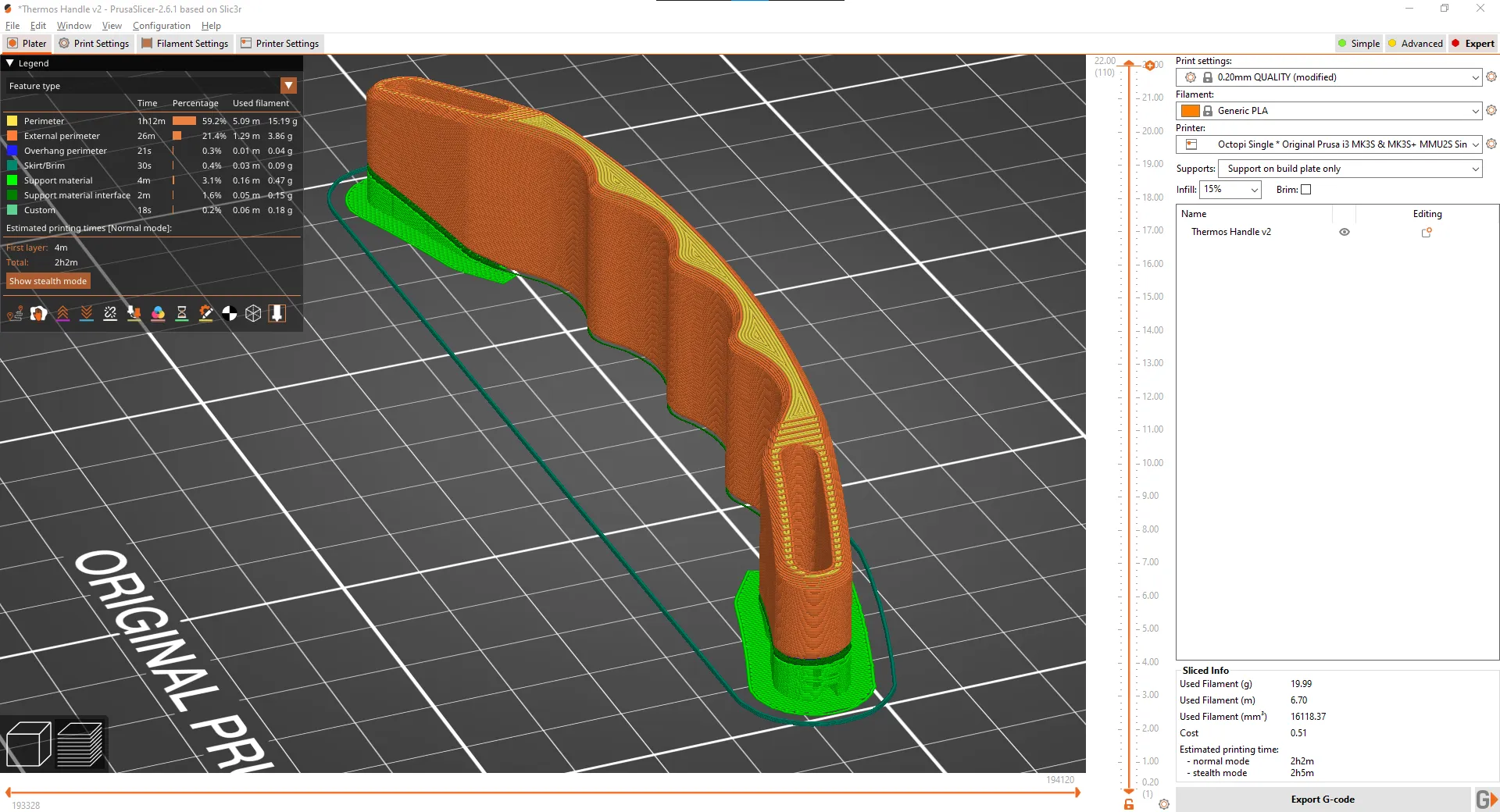Screen dimensions: 1500x812
Task: Click the orange Generic PLA color swatch
Action: click(1190, 111)
